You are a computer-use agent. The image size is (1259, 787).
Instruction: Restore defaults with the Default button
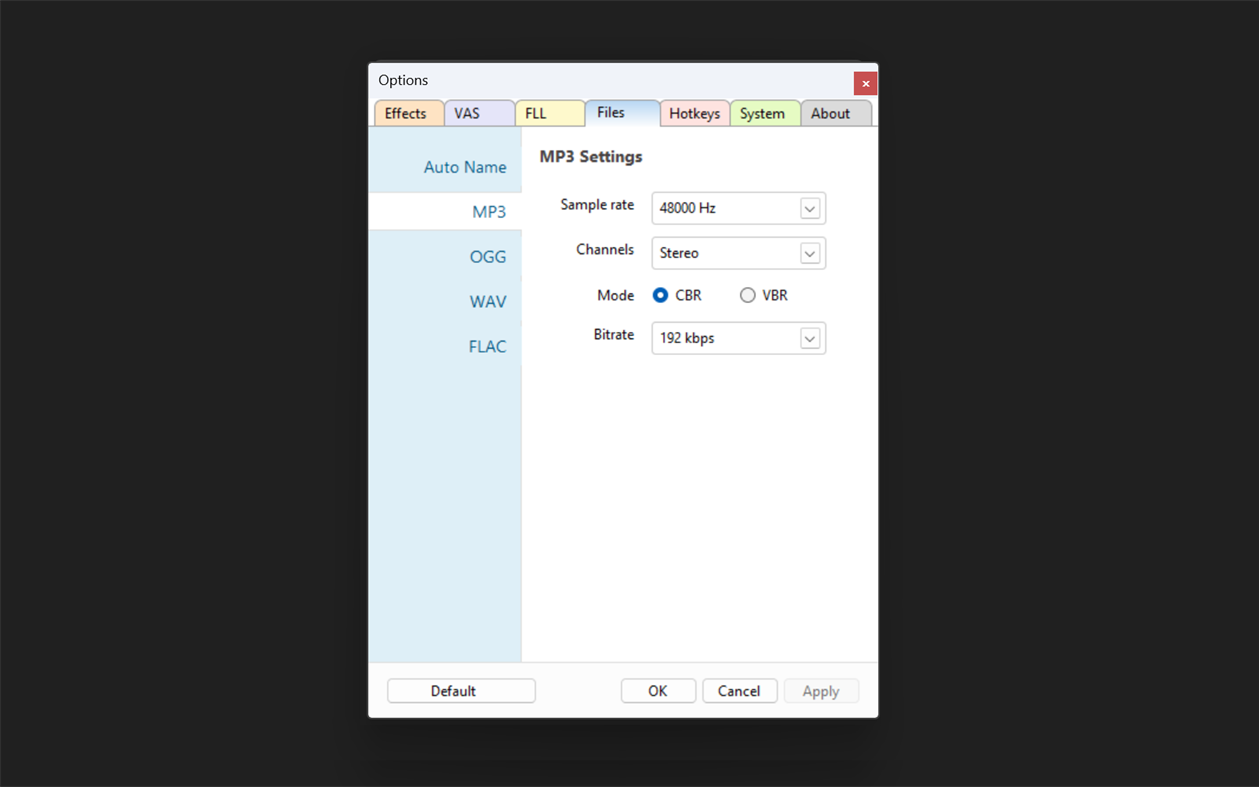(460, 690)
